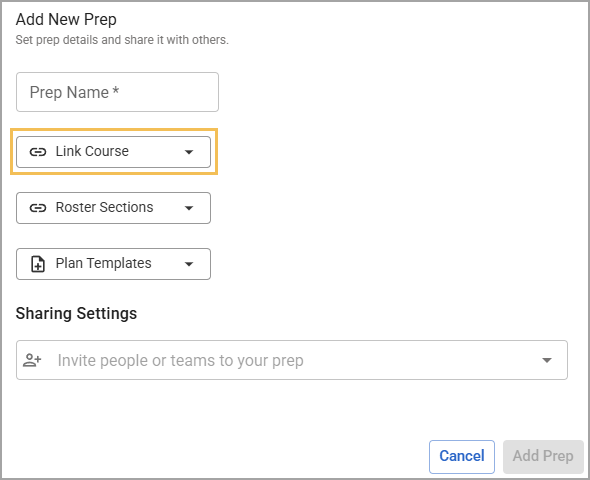590x480 pixels.
Task: Open the Plan Templates selector
Action: (x=113, y=264)
